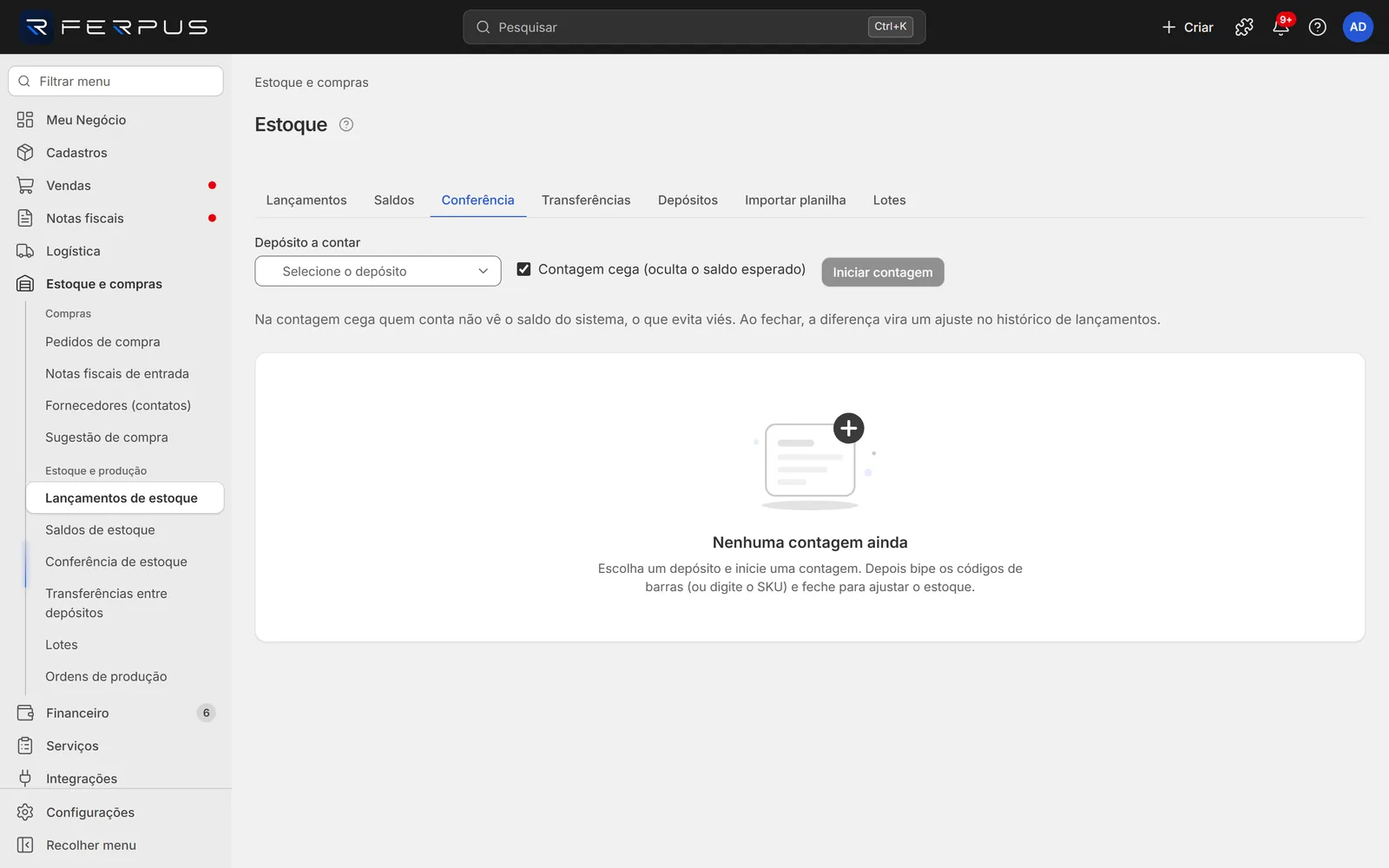The image size is (1389, 868).
Task: Open the integrations puzzle icon in the header
Action: [1244, 27]
